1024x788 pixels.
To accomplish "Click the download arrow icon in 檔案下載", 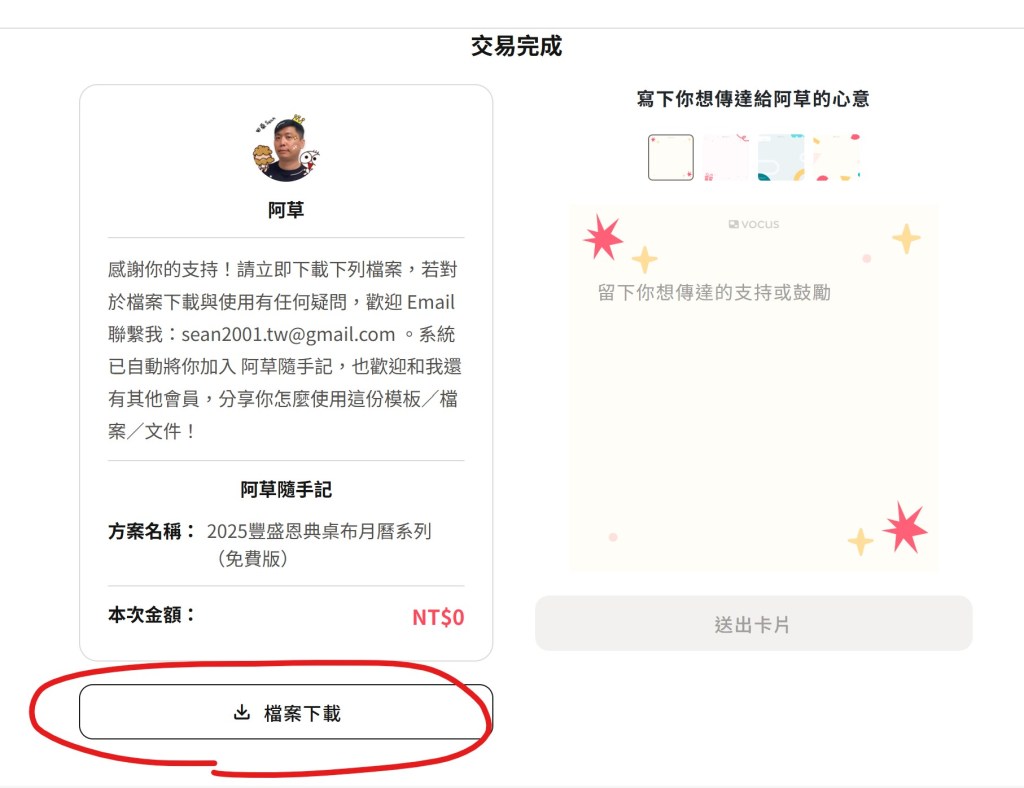I will (x=241, y=712).
